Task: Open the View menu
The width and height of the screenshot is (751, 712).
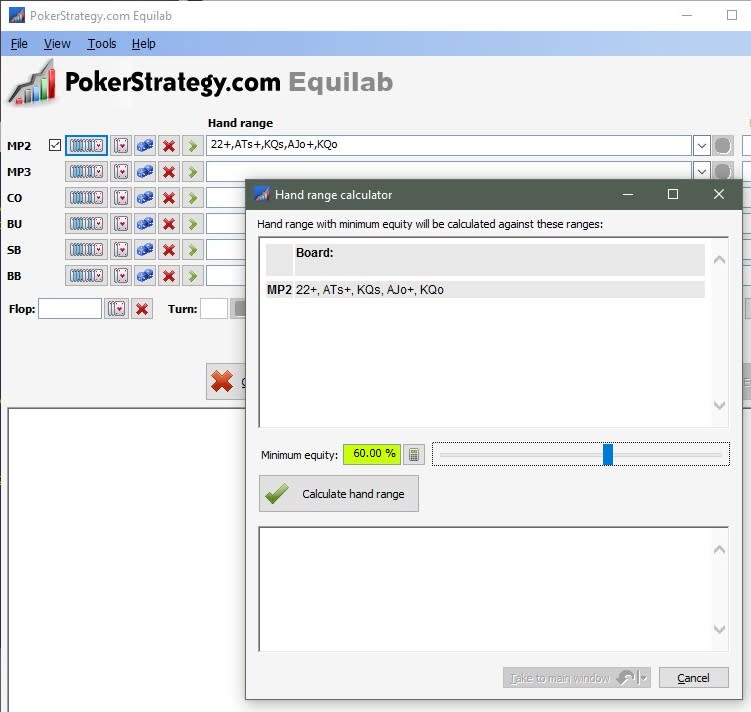Action: [57, 44]
